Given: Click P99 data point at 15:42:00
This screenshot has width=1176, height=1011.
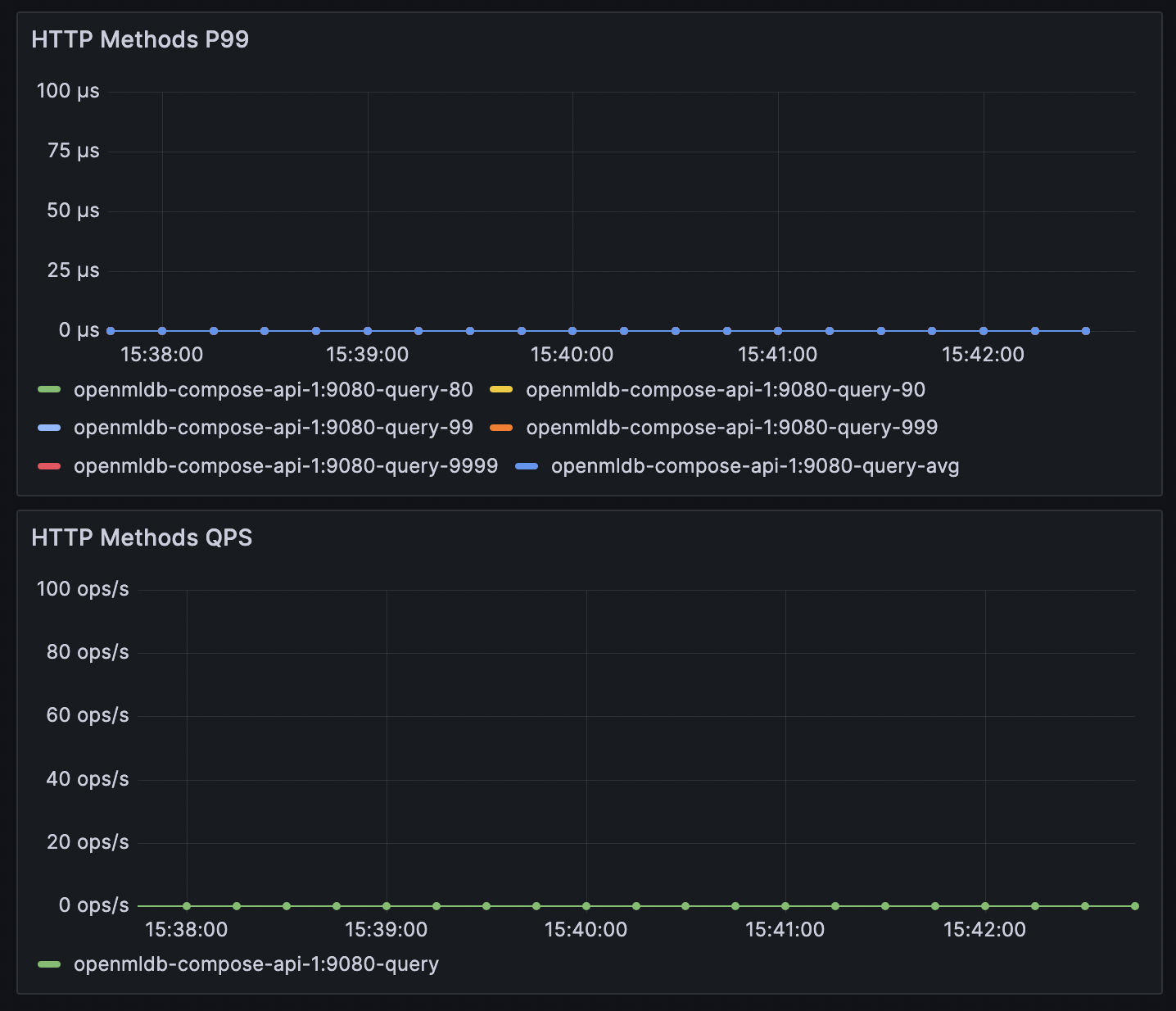Looking at the screenshot, I should coord(984,331).
